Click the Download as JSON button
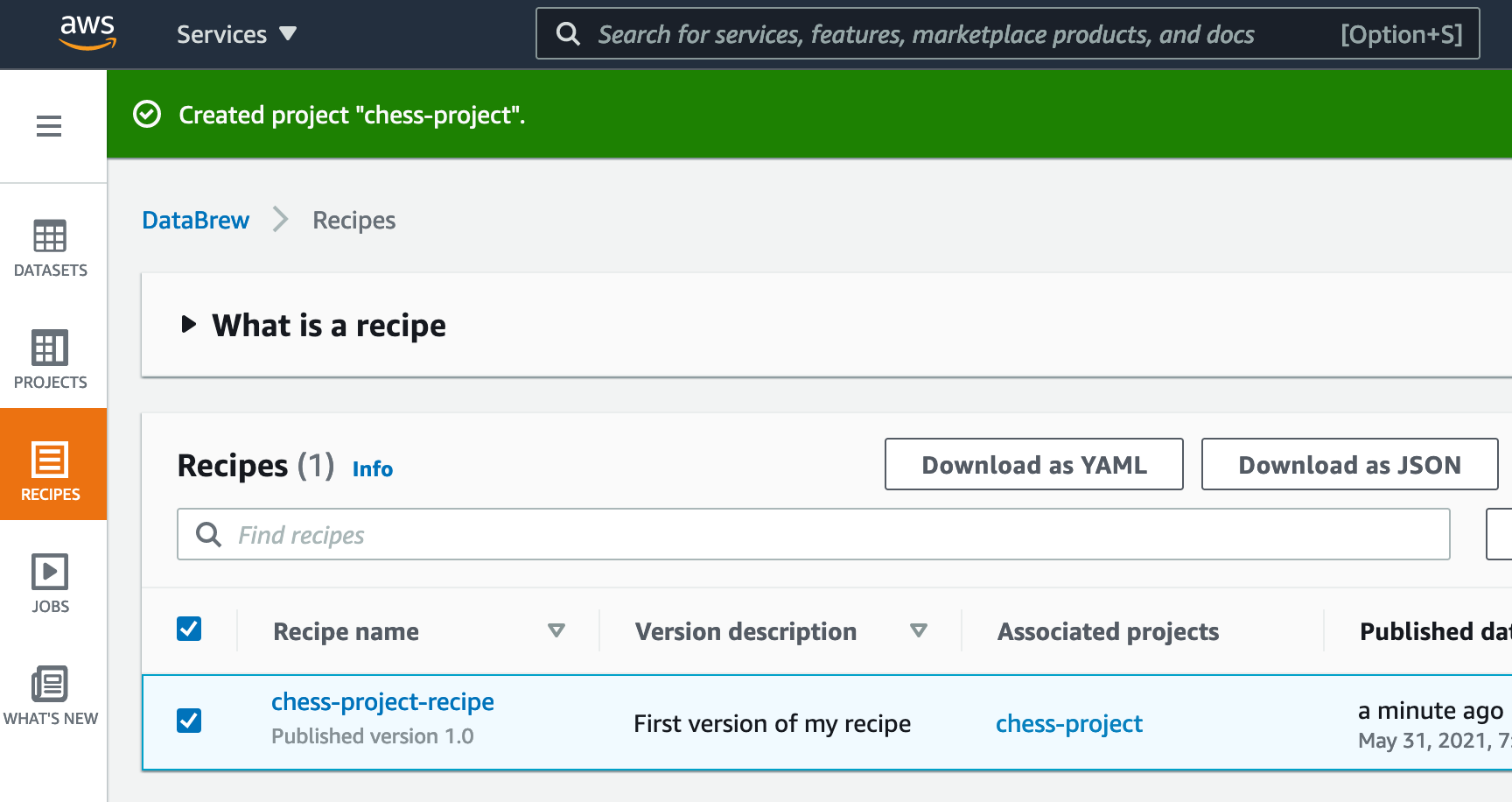Screen dimensions: 1512x802 1349,464
